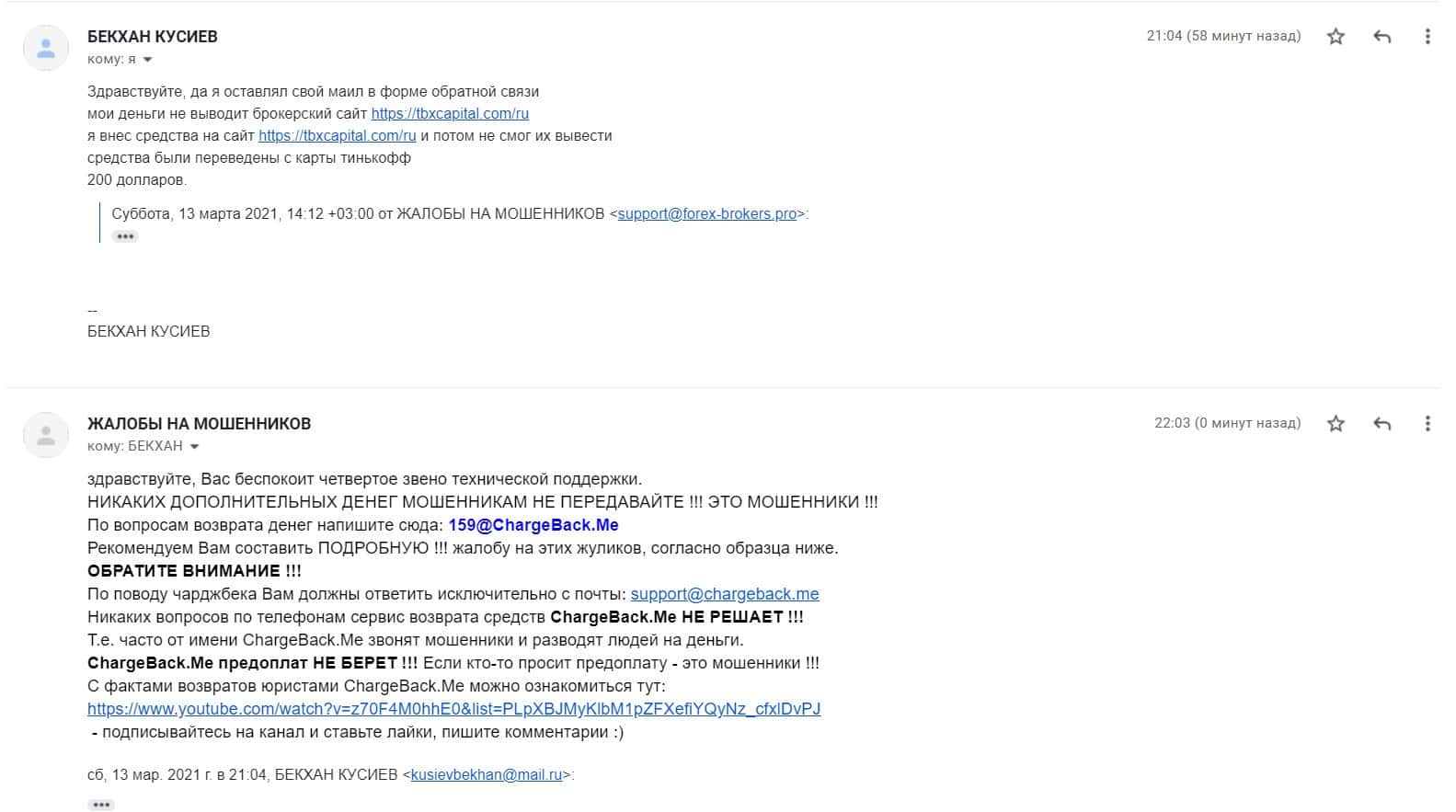The width and height of the screenshot is (1456, 812).
Task: Show trimmed content at bottom of second email
Action: click(x=101, y=805)
